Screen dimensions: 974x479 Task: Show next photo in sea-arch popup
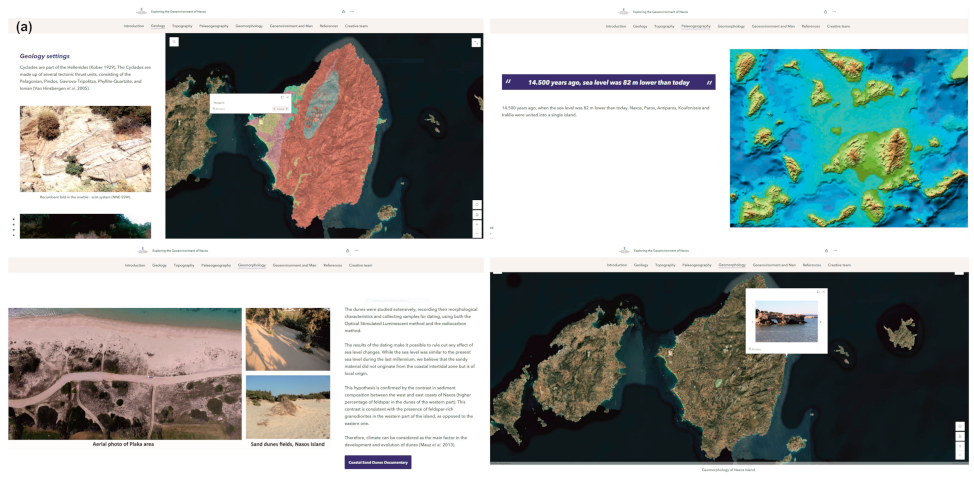click(x=821, y=322)
